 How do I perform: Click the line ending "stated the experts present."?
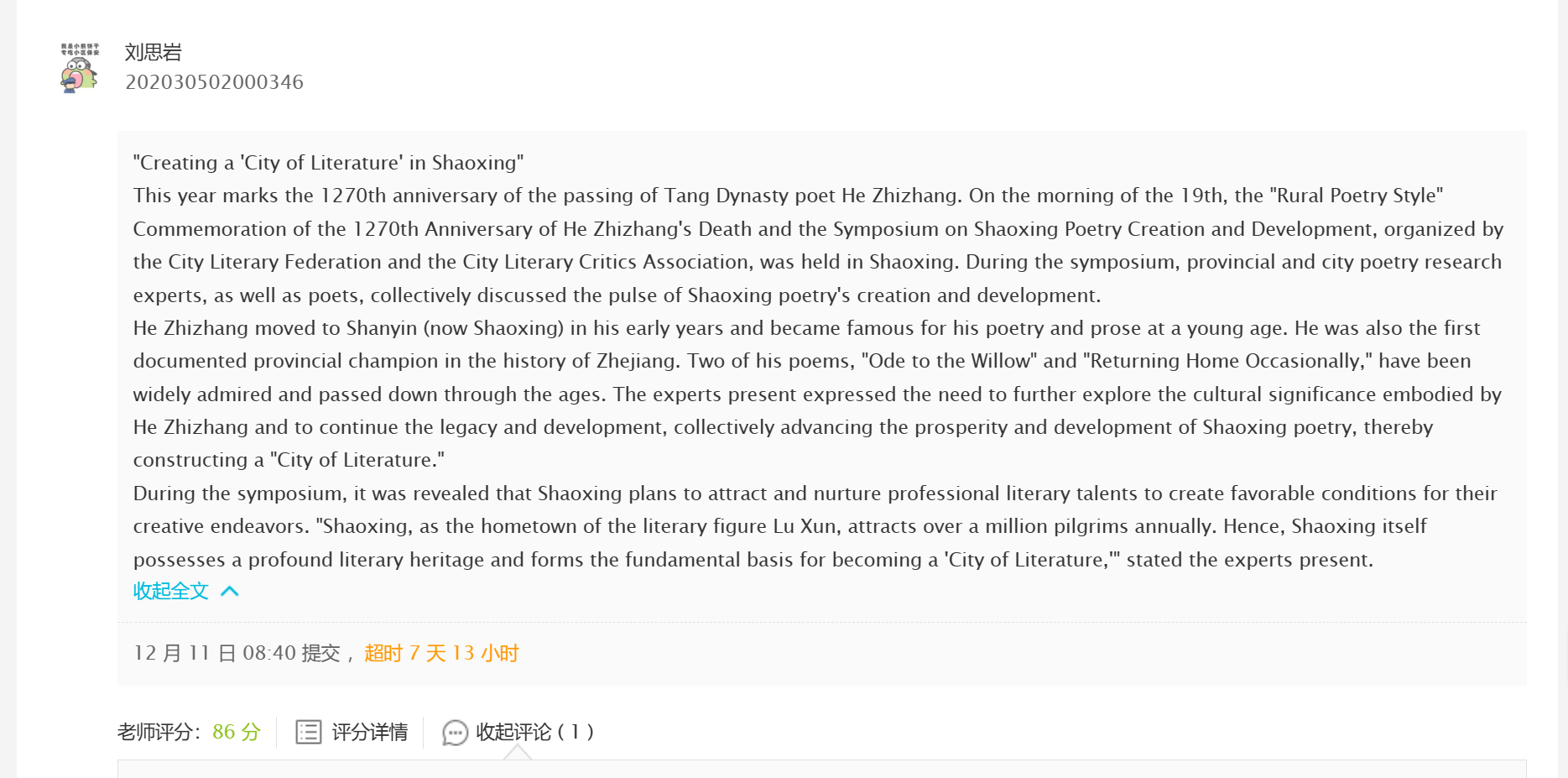pos(753,560)
